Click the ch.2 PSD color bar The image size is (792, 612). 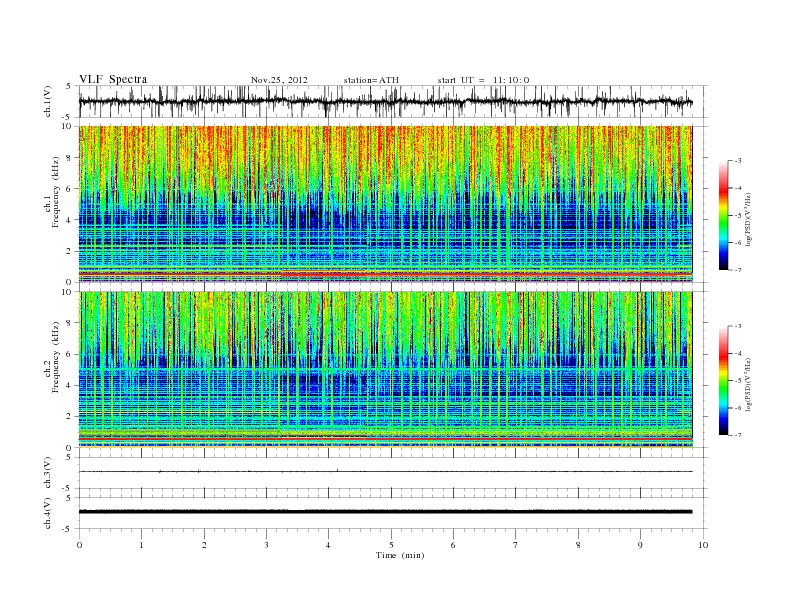724,380
